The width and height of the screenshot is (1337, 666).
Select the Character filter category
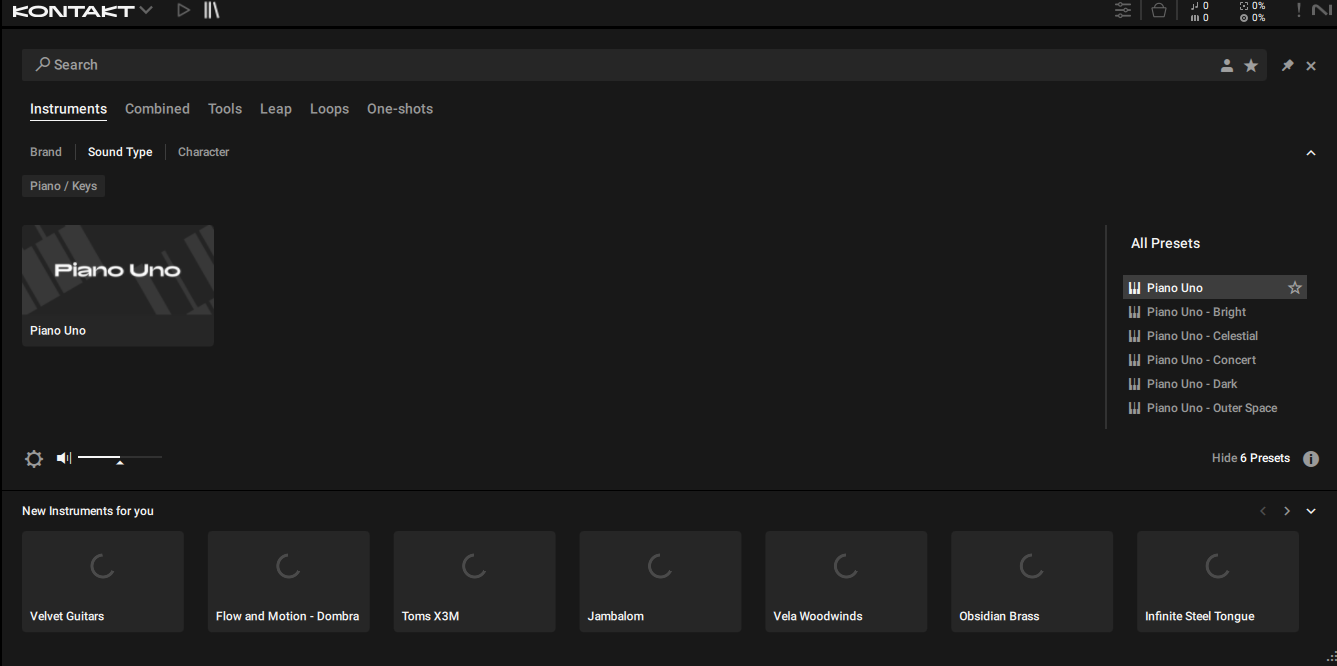click(x=203, y=152)
